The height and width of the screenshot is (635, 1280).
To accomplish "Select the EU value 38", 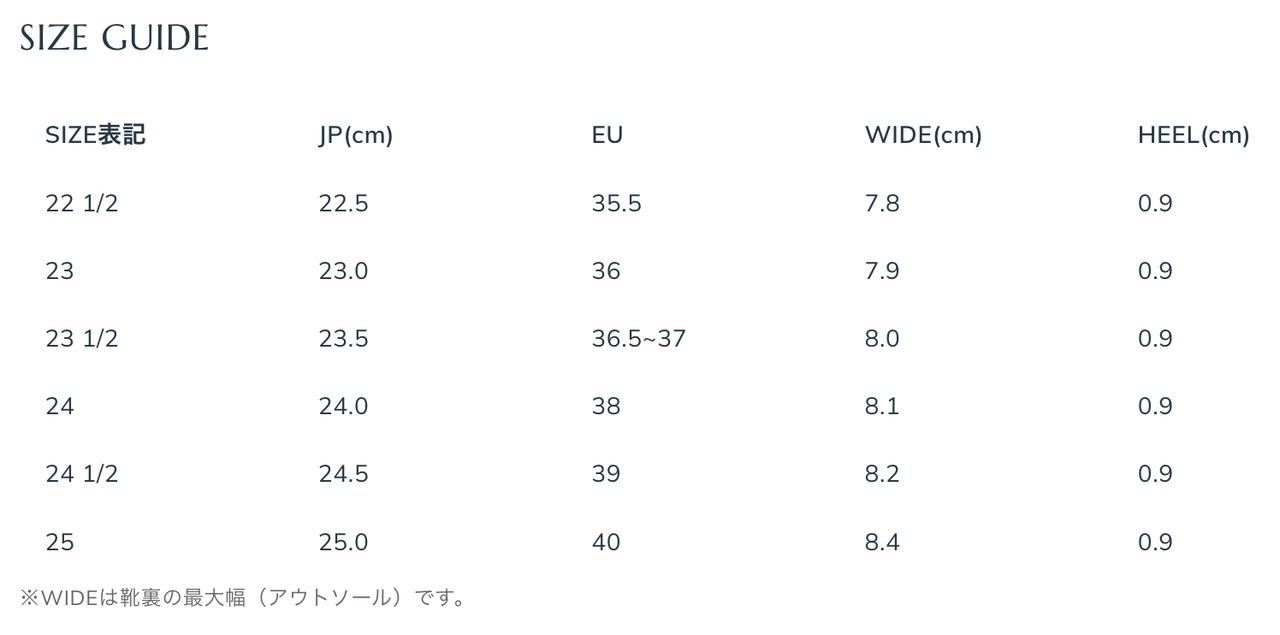I will [606, 406].
